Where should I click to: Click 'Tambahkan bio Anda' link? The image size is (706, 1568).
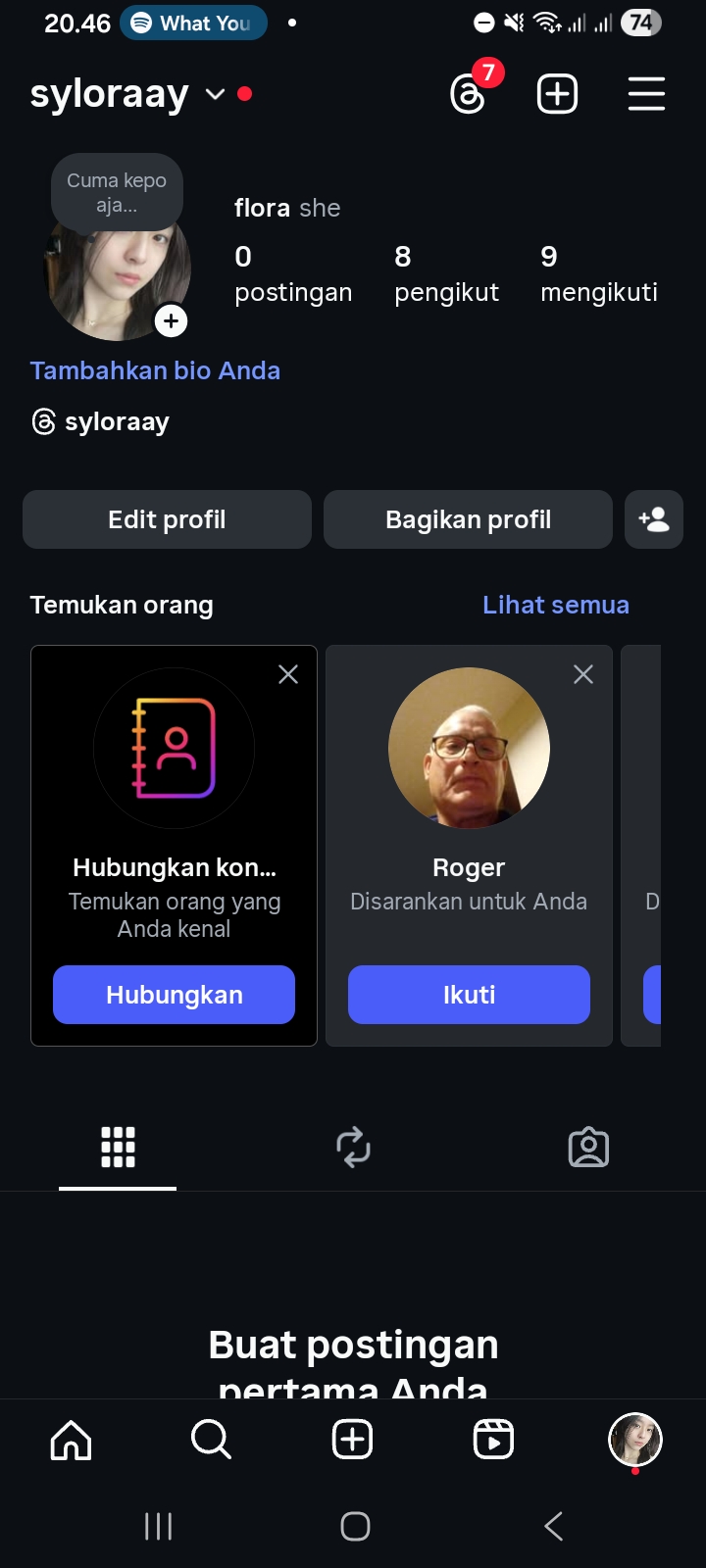[155, 370]
